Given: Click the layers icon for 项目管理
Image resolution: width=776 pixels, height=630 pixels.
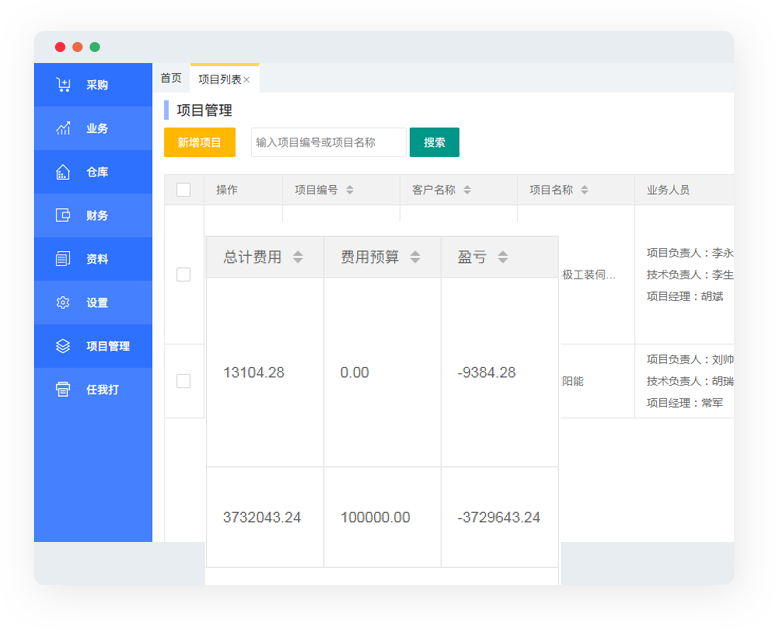Looking at the screenshot, I should tap(63, 346).
